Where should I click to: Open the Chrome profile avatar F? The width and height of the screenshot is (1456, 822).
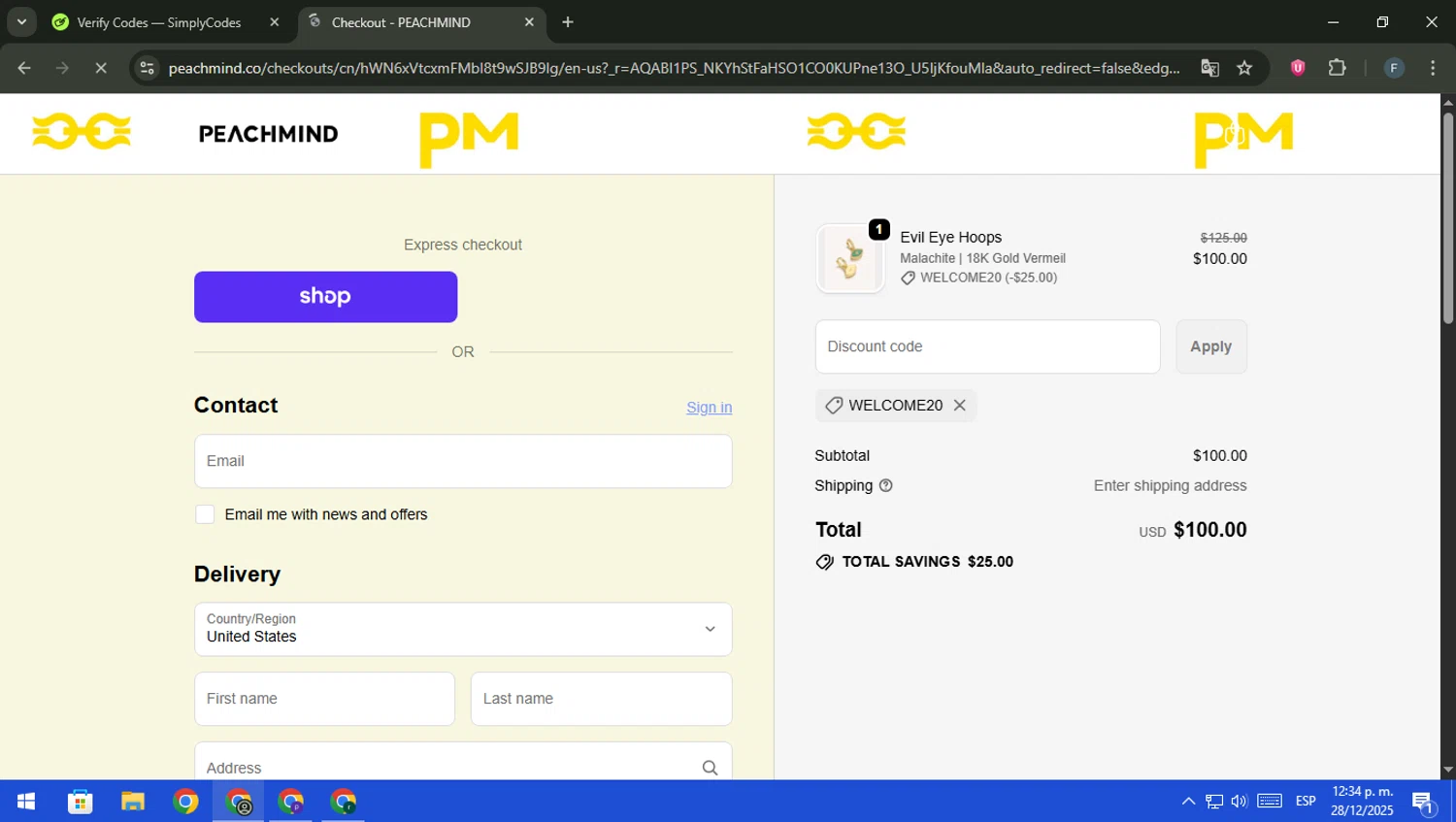click(1394, 68)
